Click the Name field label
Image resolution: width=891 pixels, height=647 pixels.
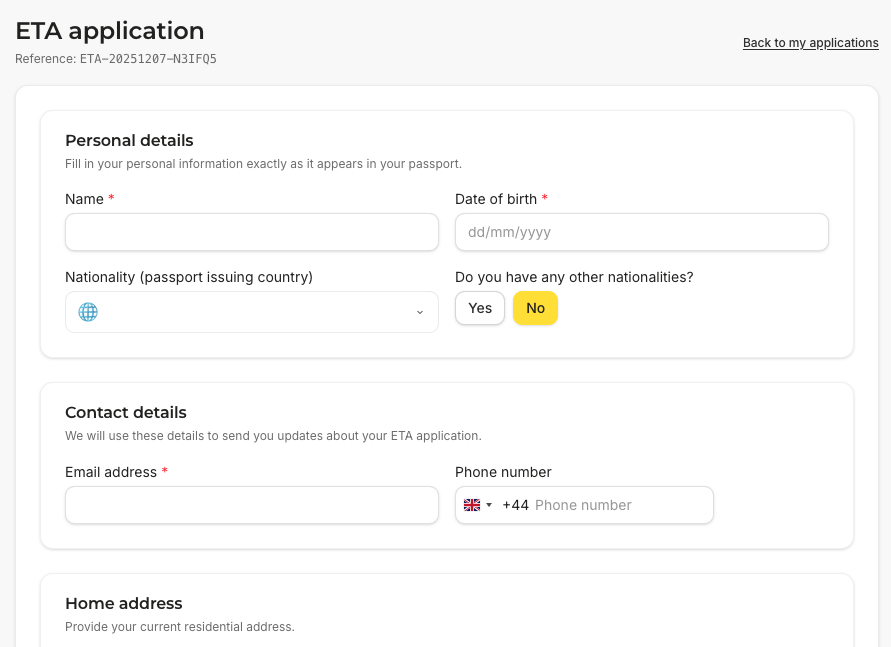(x=84, y=199)
